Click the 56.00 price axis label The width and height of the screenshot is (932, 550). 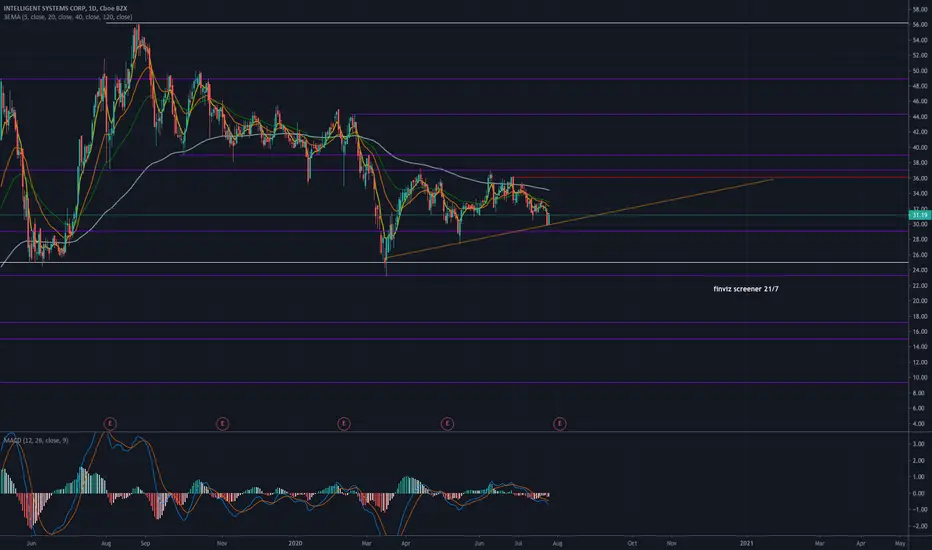point(920,24)
